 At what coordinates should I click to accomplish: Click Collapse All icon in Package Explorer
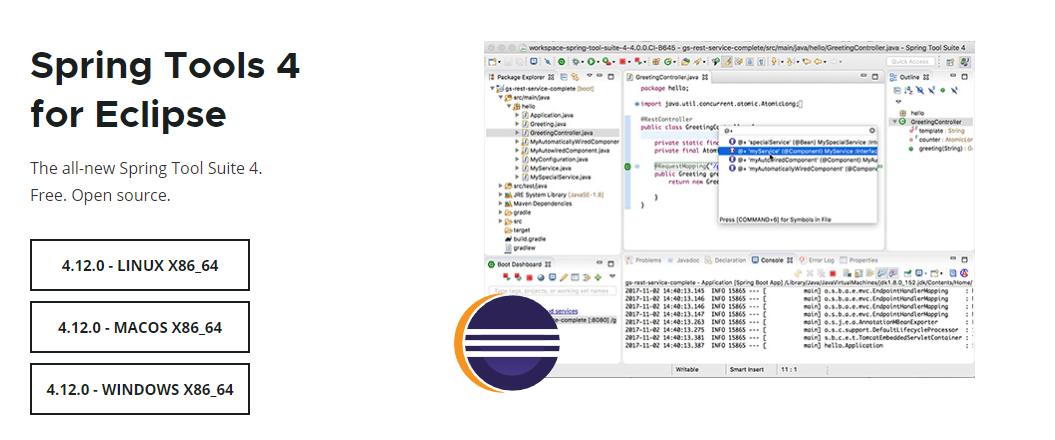tap(564, 77)
